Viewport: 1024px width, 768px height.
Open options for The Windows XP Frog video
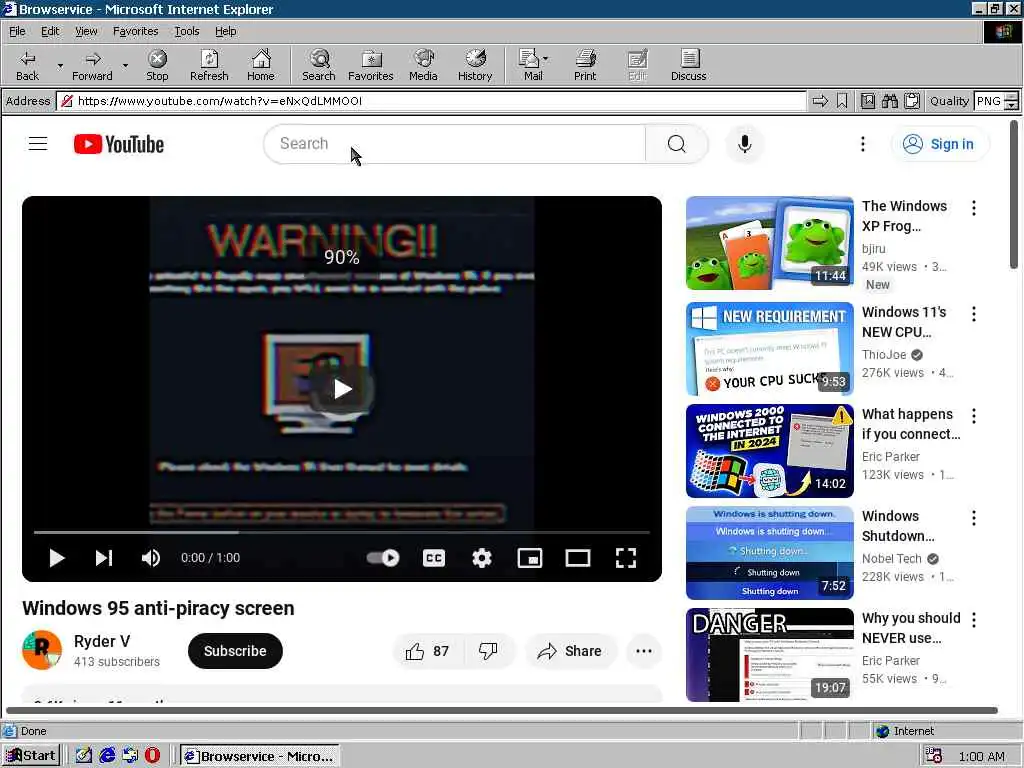tap(974, 208)
